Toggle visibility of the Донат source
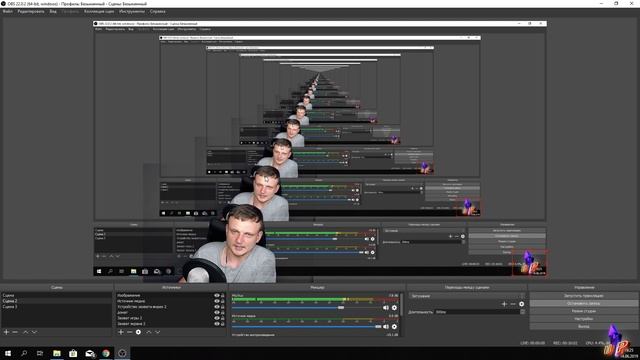 [x=217, y=313]
